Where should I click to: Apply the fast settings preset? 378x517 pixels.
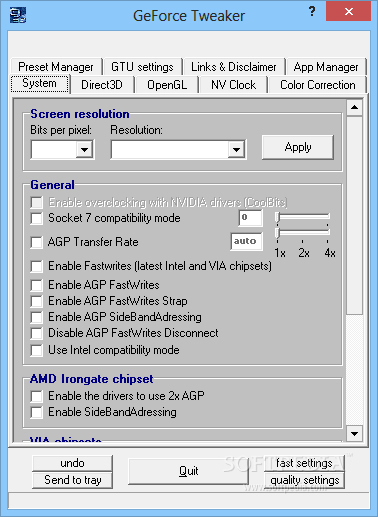tap(304, 463)
